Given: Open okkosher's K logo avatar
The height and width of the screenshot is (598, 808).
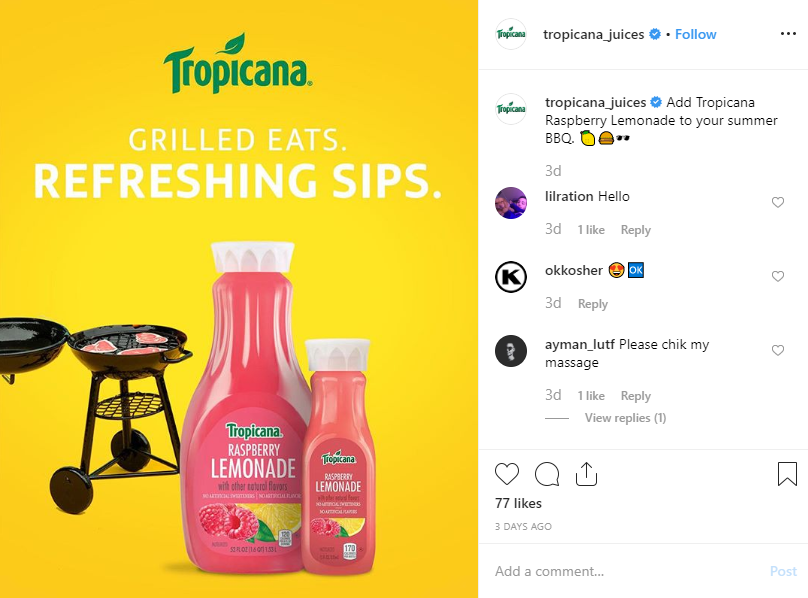Looking at the screenshot, I should click(511, 277).
